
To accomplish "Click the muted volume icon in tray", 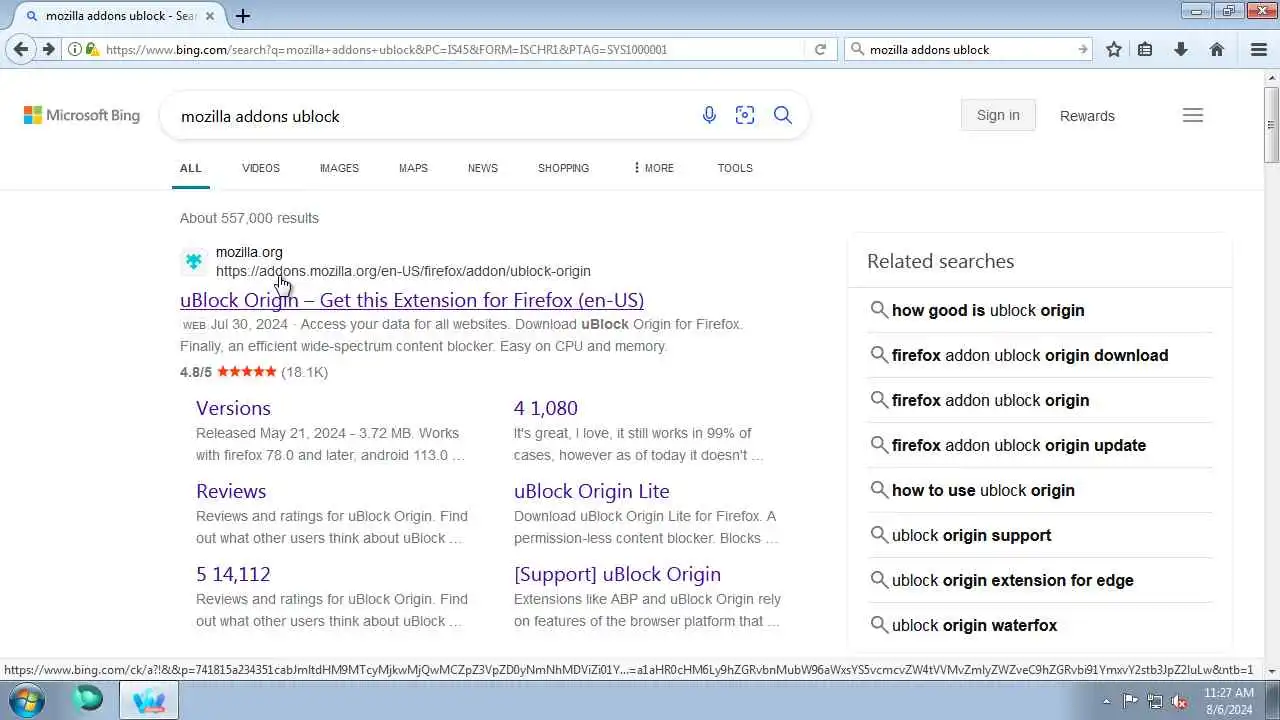I will click(x=1180, y=701).
